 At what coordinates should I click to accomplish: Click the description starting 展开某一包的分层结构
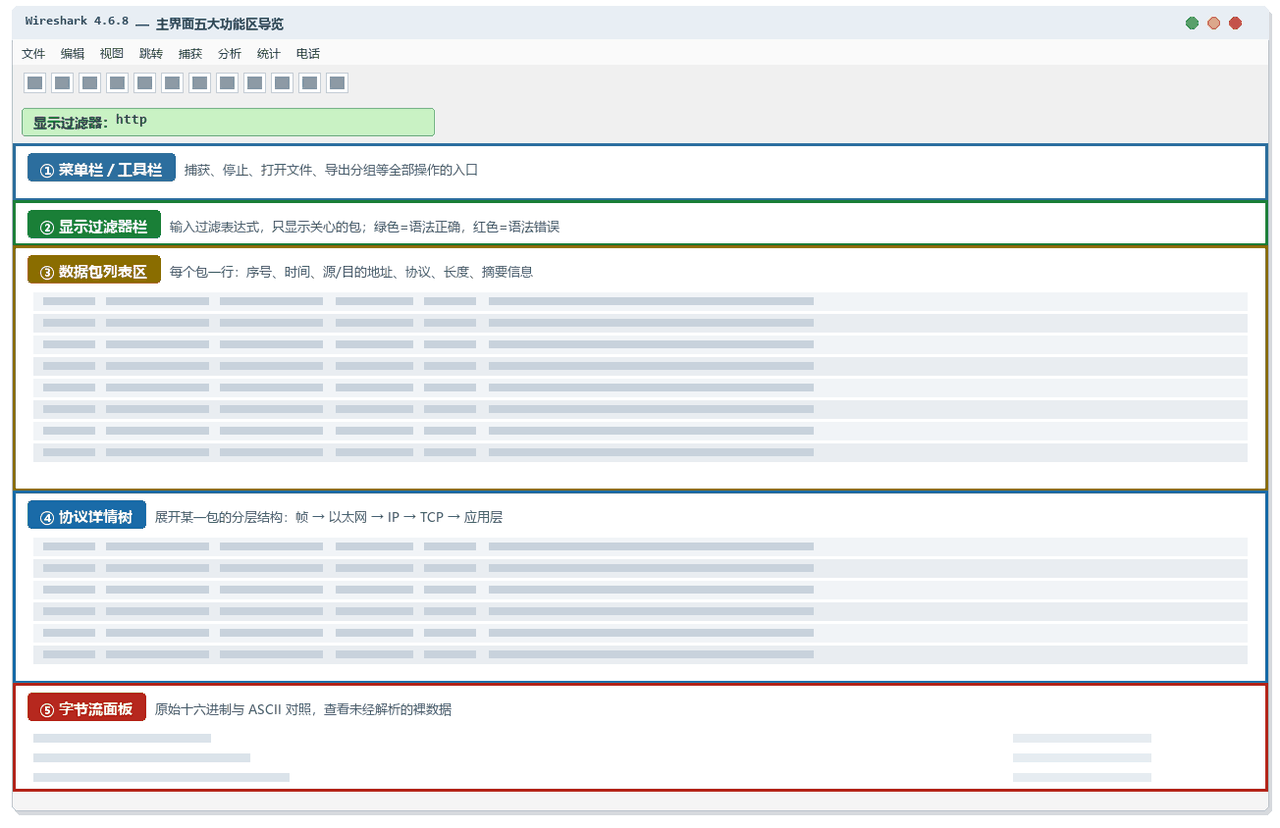pyautogui.click(x=329, y=517)
